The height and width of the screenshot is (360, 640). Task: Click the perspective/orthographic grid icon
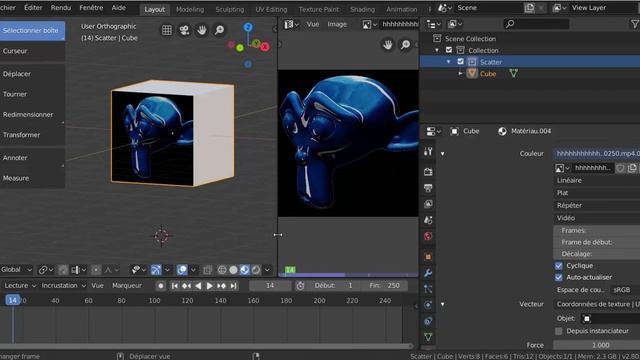(167, 30)
